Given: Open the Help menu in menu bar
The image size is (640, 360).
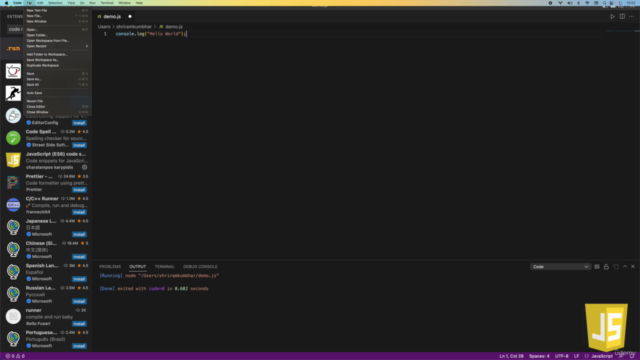Looking at the screenshot, I should pos(139,3).
